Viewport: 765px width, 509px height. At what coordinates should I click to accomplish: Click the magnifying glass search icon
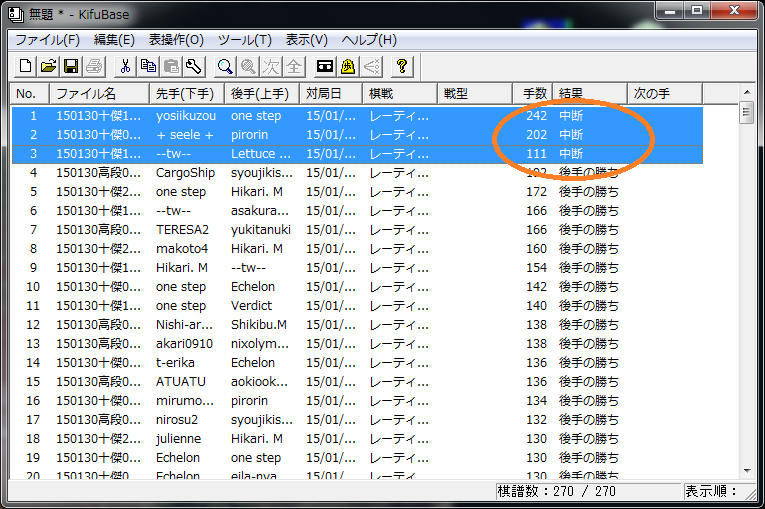(x=226, y=67)
